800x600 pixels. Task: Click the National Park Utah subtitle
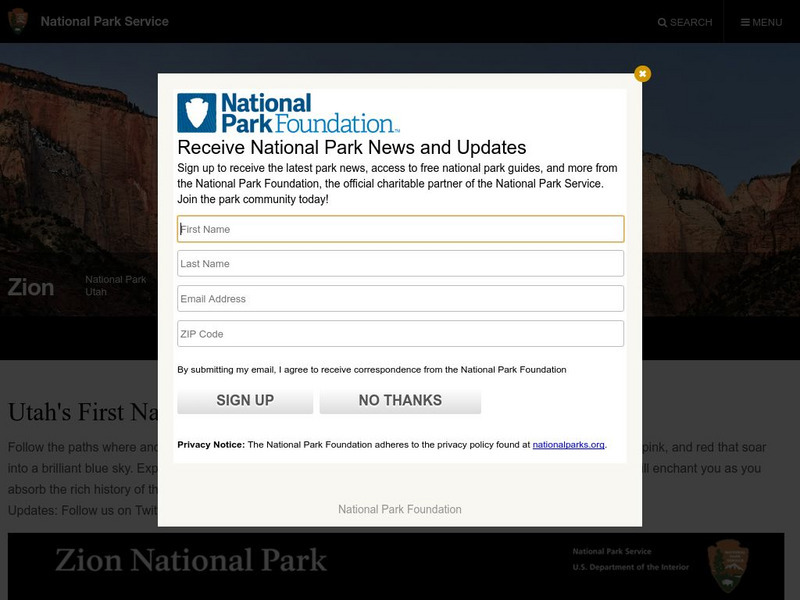click(x=115, y=286)
